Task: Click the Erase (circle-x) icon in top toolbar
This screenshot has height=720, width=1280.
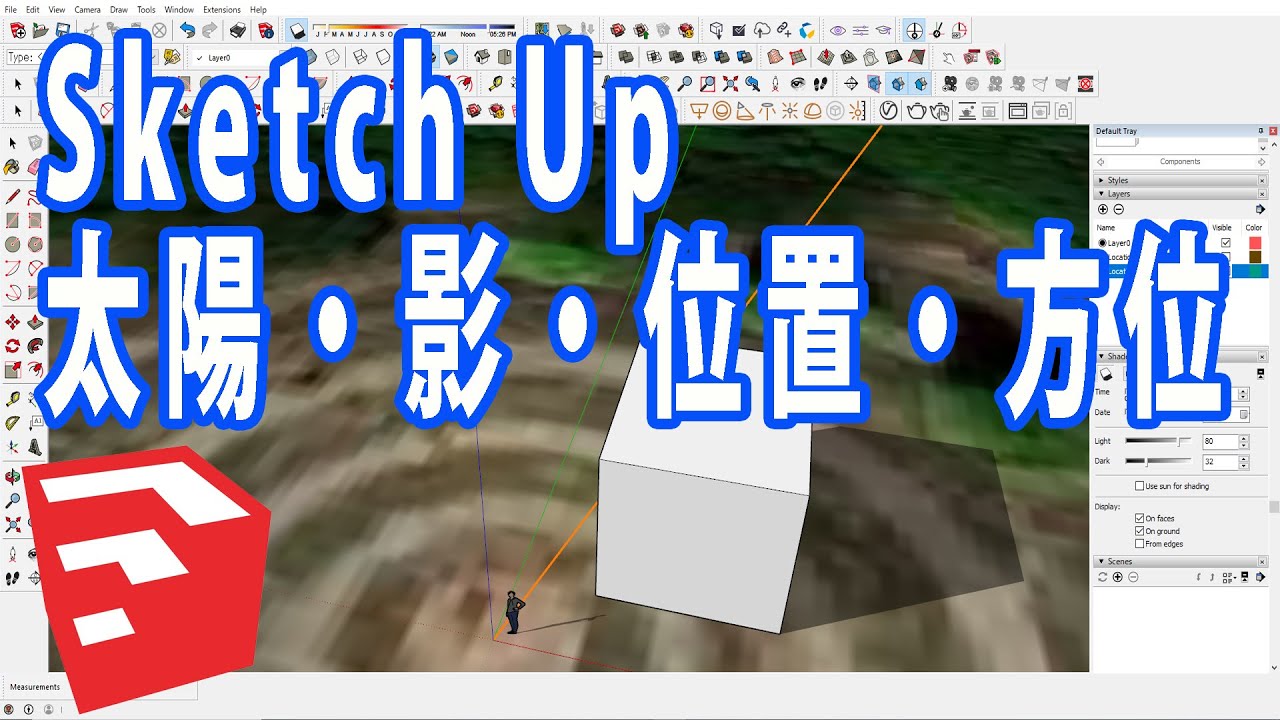Action: click(159, 30)
